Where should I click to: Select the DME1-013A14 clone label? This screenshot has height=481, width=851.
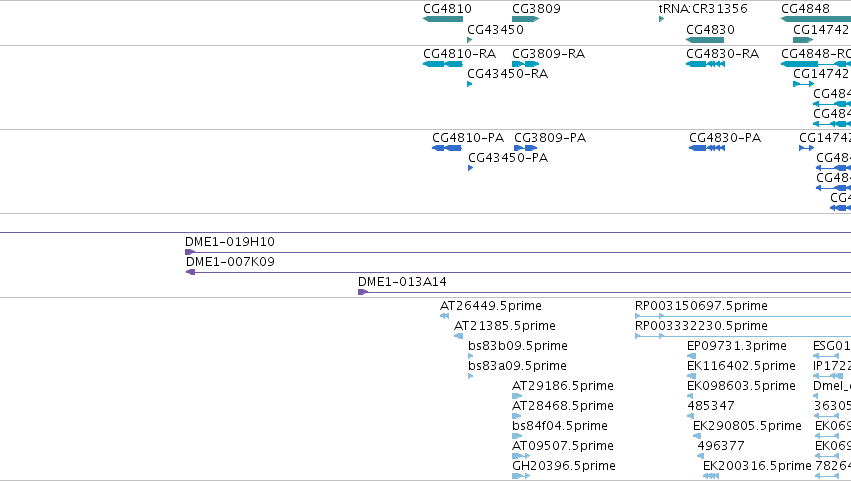click(x=402, y=282)
